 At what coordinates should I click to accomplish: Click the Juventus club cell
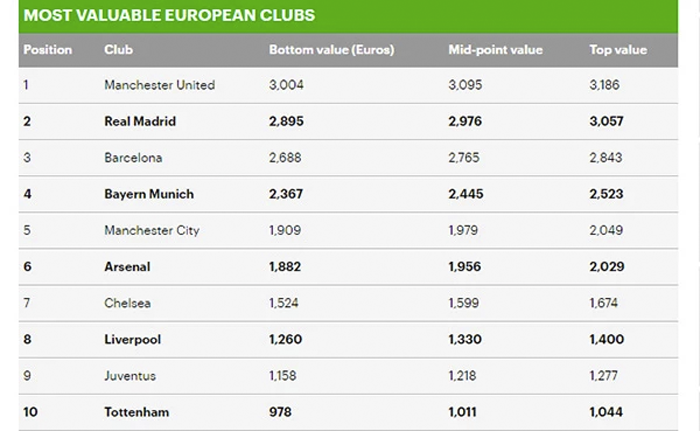point(130,376)
